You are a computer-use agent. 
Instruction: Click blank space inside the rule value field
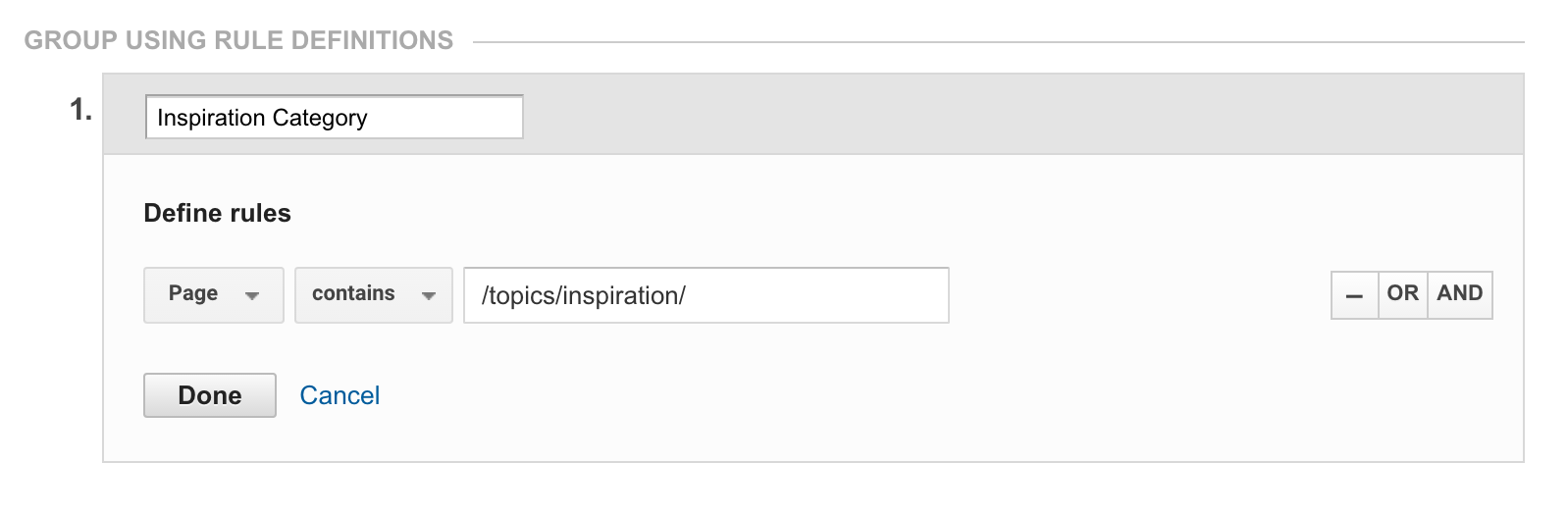pos(824,295)
